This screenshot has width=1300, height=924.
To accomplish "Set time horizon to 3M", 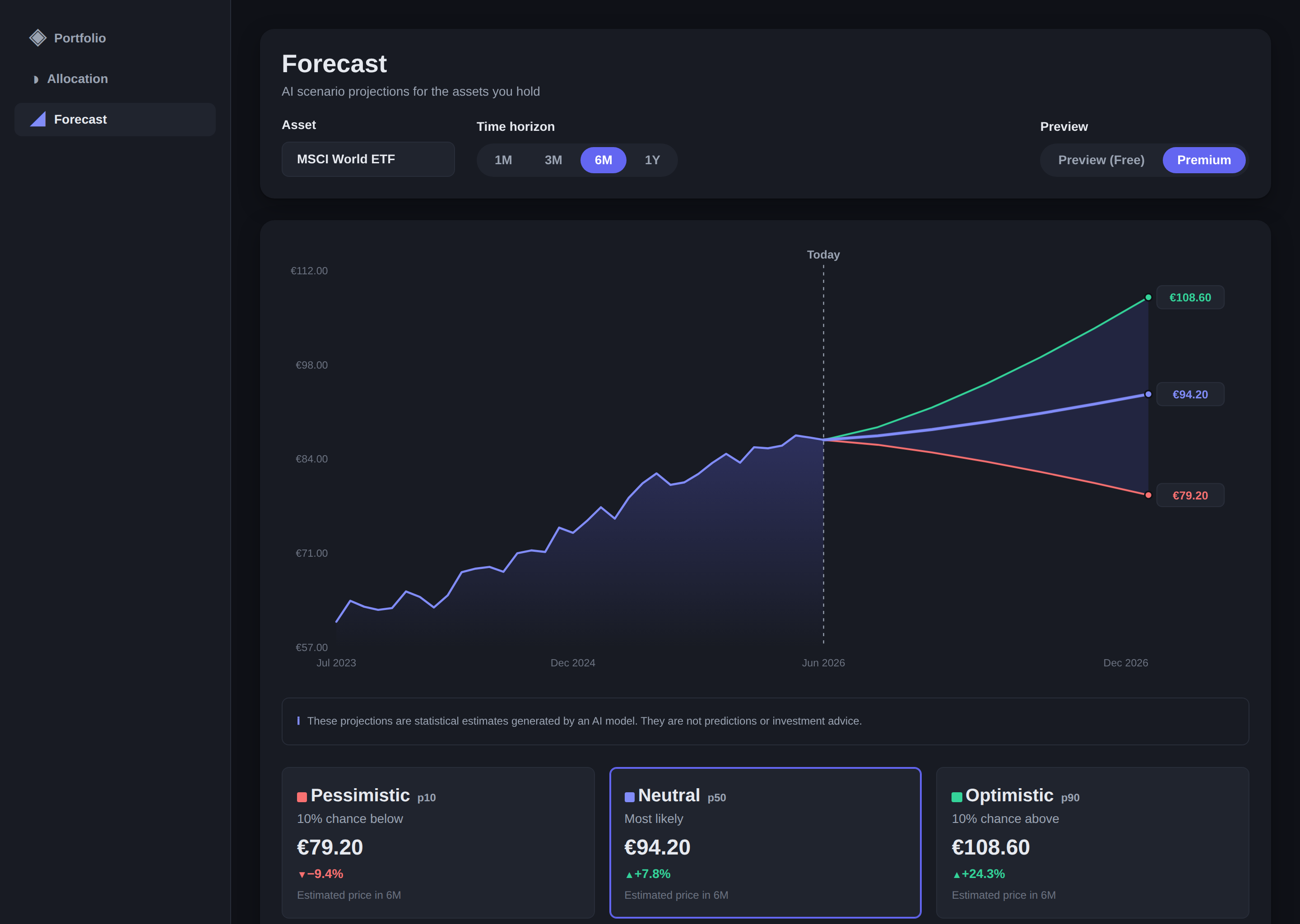I will click(x=553, y=160).
